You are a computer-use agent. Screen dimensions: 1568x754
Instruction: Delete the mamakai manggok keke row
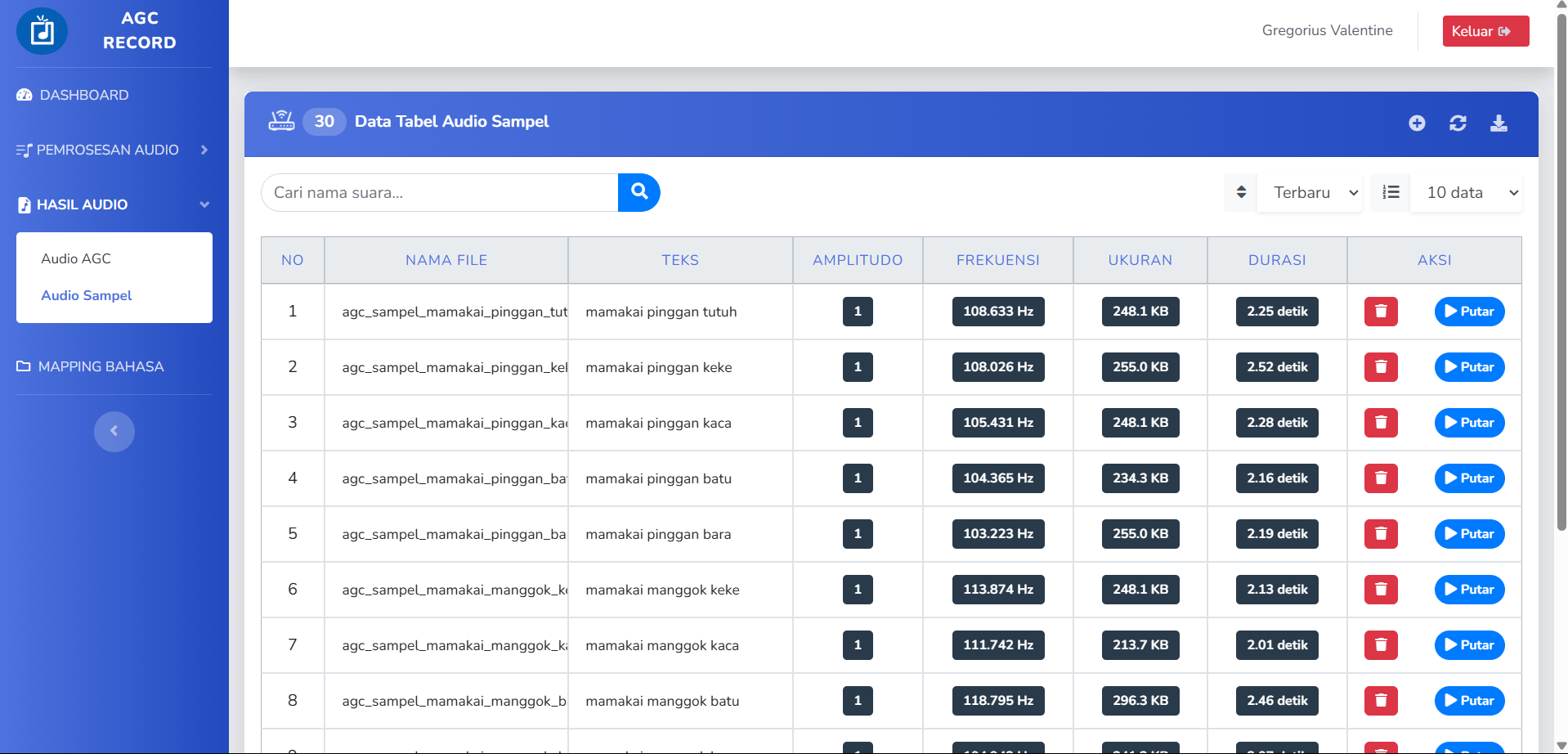[1381, 590]
